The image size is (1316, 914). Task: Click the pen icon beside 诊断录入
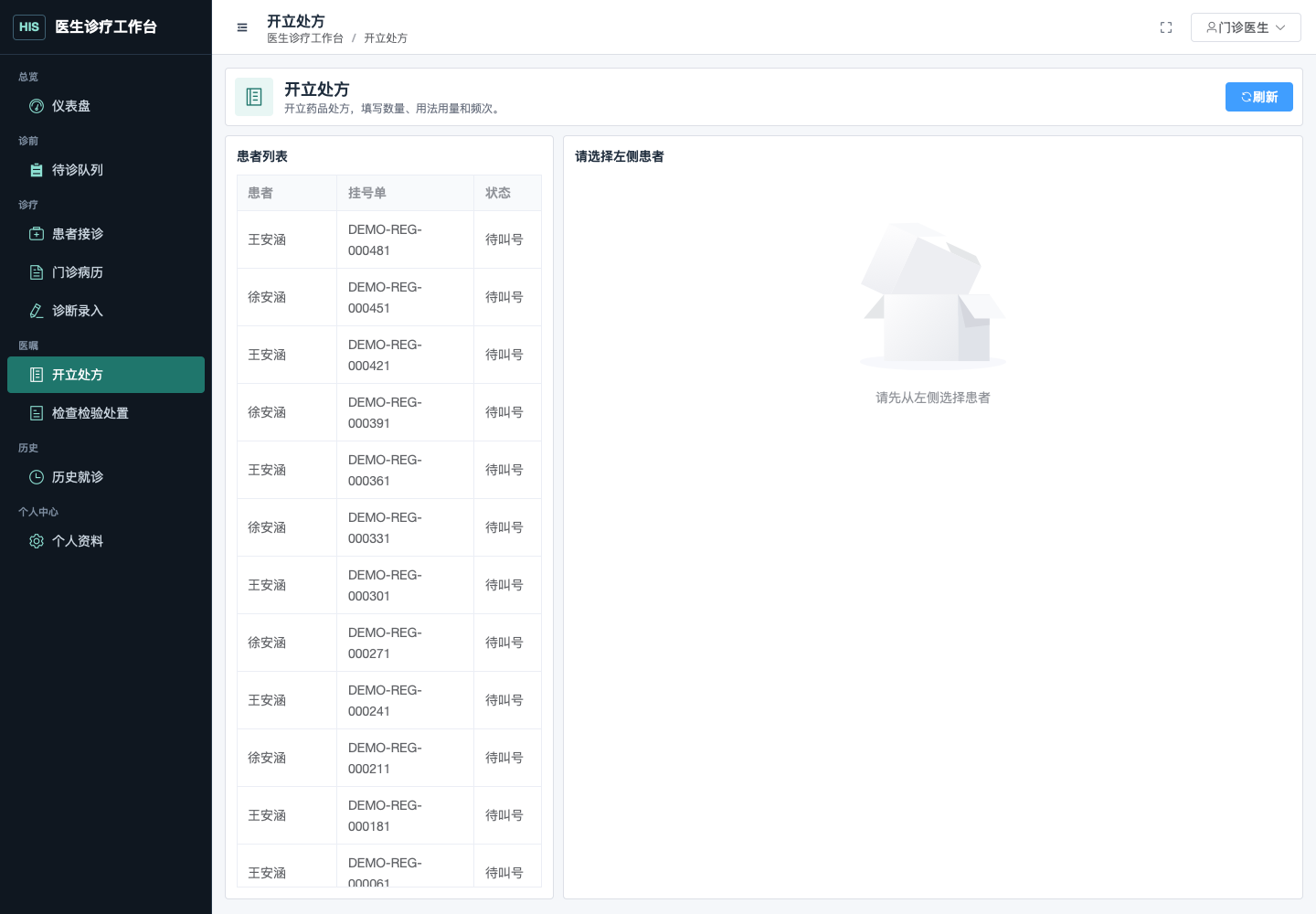click(x=37, y=311)
